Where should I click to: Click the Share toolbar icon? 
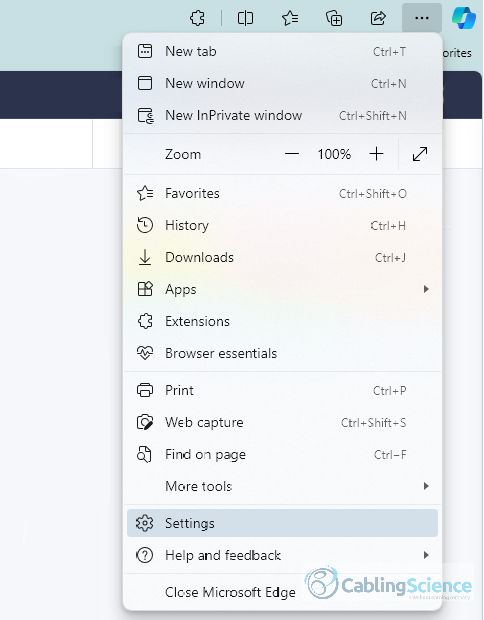[x=378, y=18]
